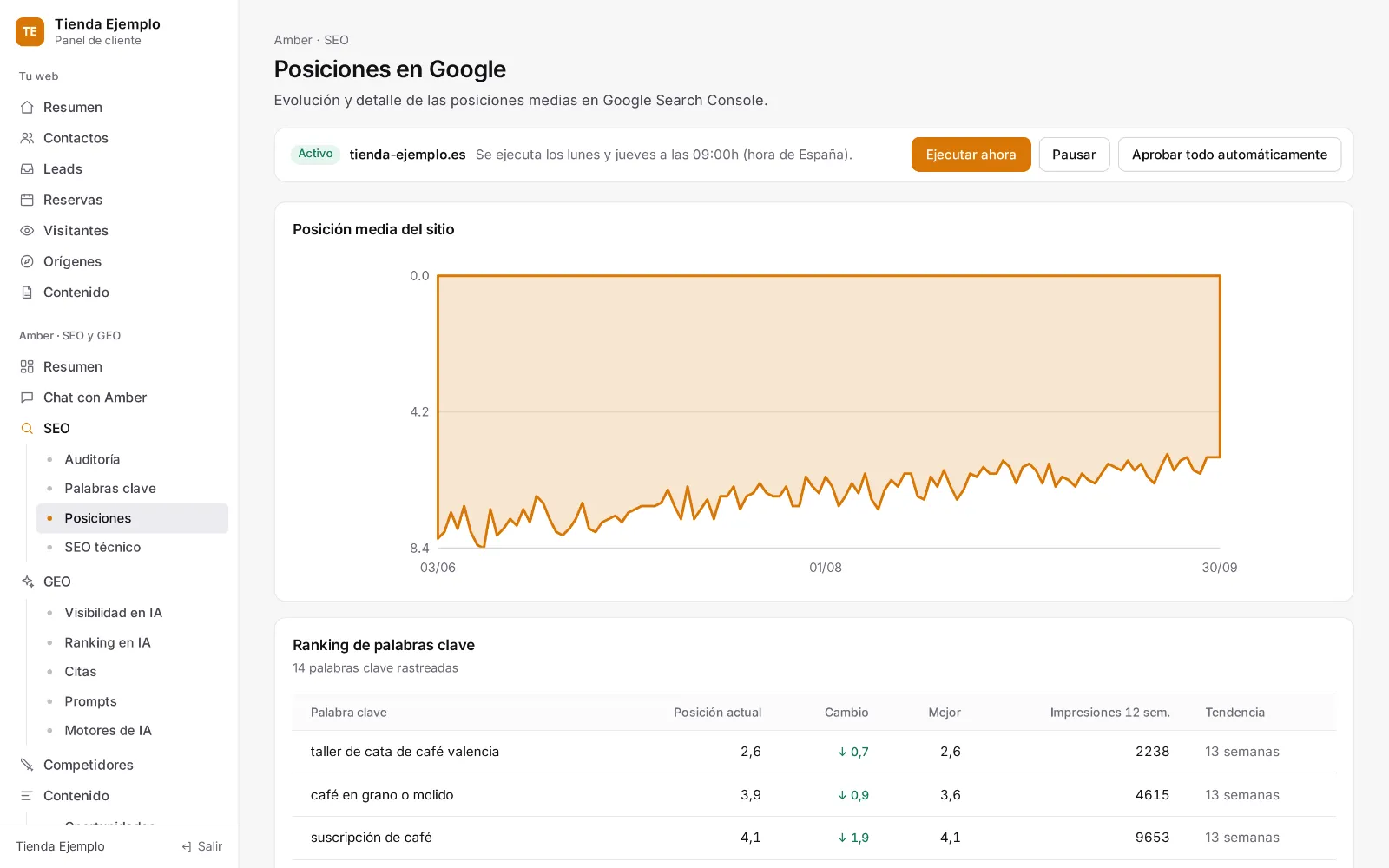The height and width of the screenshot is (868, 1389).
Task: Click the Contenido document icon under Tu web
Action: point(27,293)
